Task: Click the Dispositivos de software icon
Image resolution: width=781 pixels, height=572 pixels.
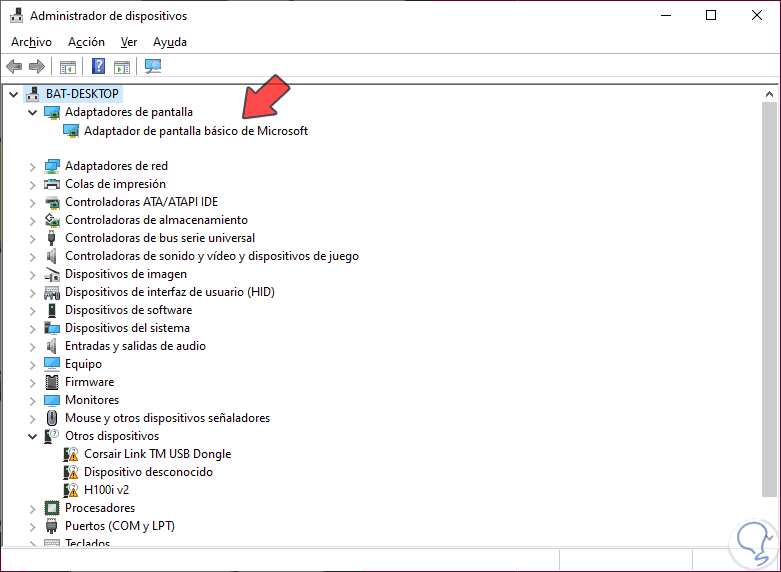Action: click(52, 310)
